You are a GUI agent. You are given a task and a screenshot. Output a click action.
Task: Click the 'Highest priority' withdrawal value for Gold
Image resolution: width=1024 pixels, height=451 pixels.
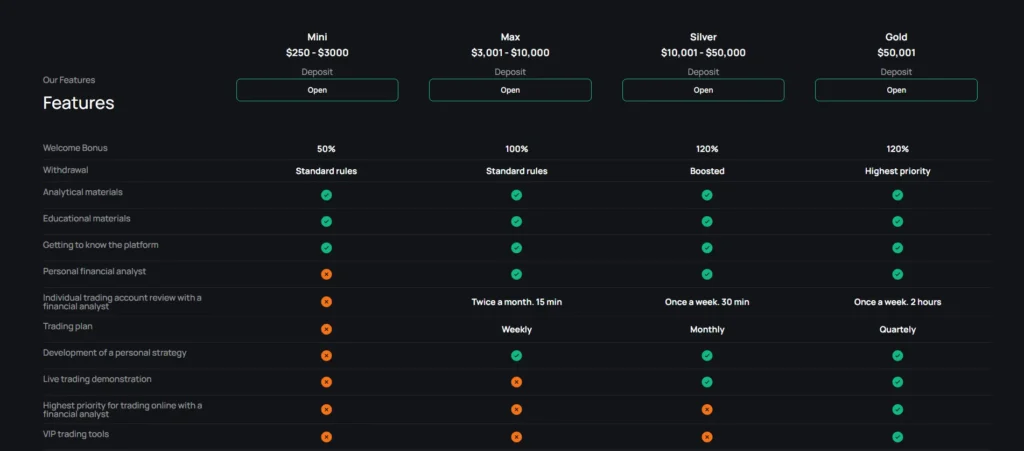(897, 171)
